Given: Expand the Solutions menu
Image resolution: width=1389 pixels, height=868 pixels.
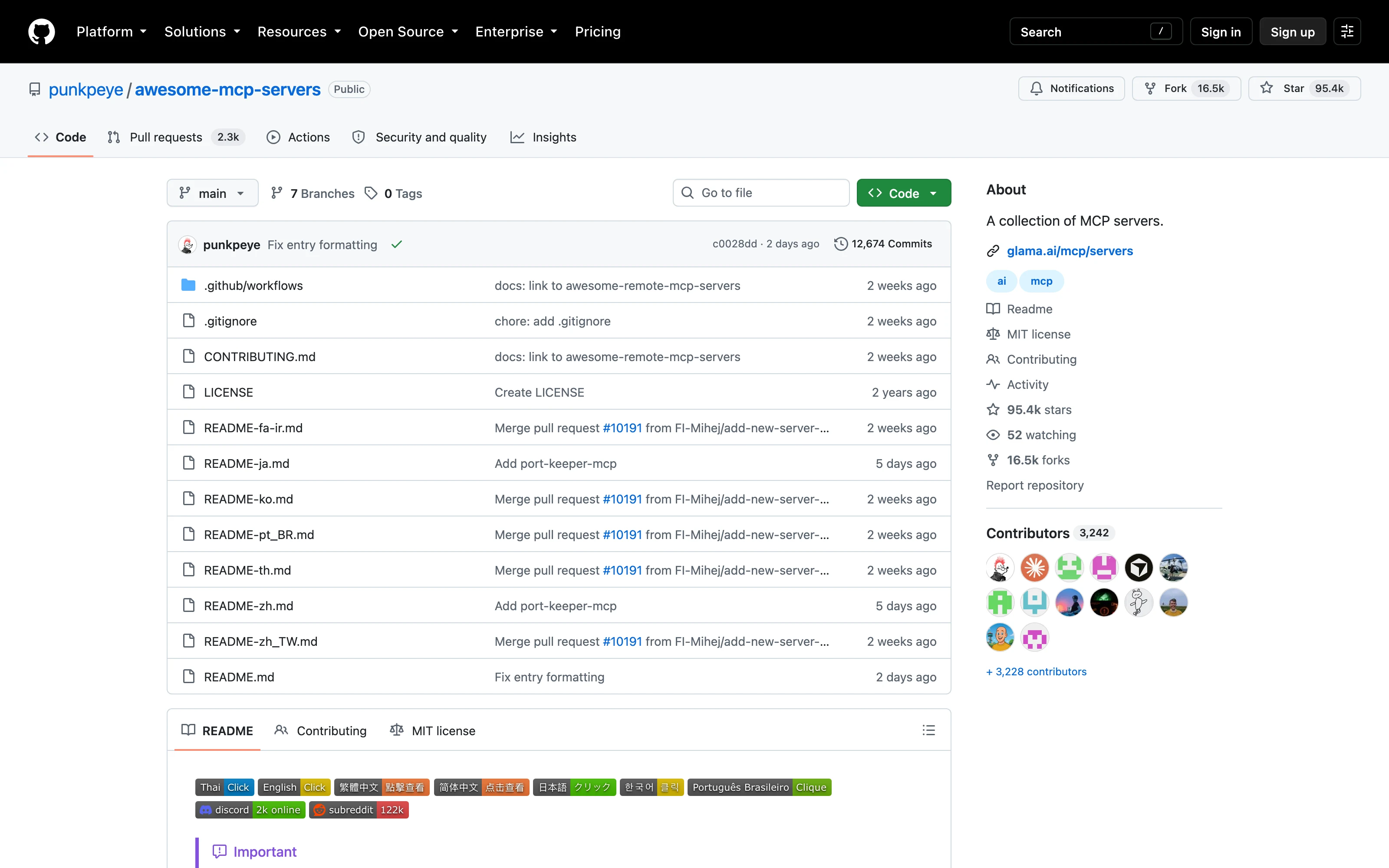Looking at the screenshot, I should [202, 32].
